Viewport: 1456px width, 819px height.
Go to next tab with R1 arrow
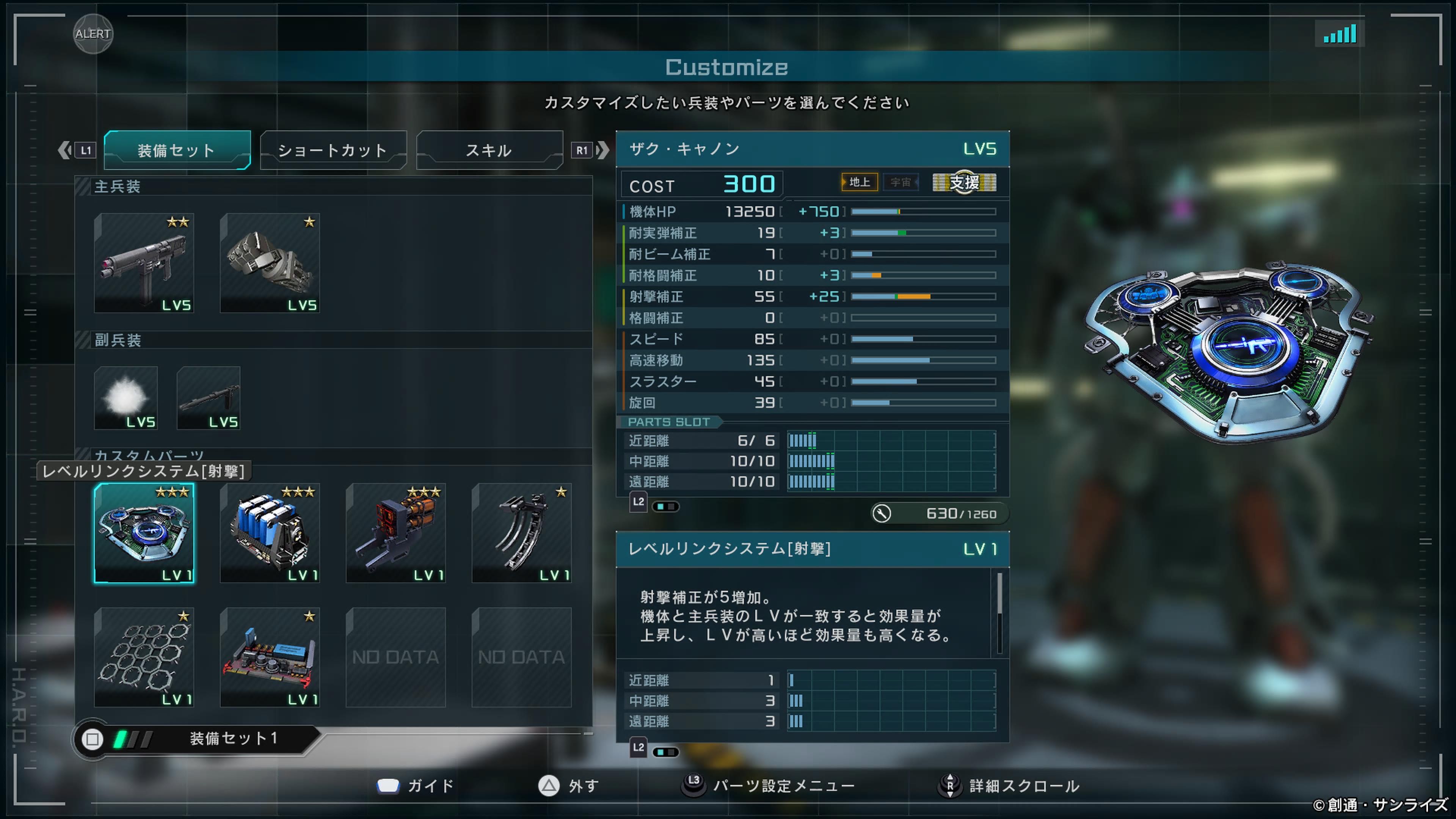pos(590,151)
